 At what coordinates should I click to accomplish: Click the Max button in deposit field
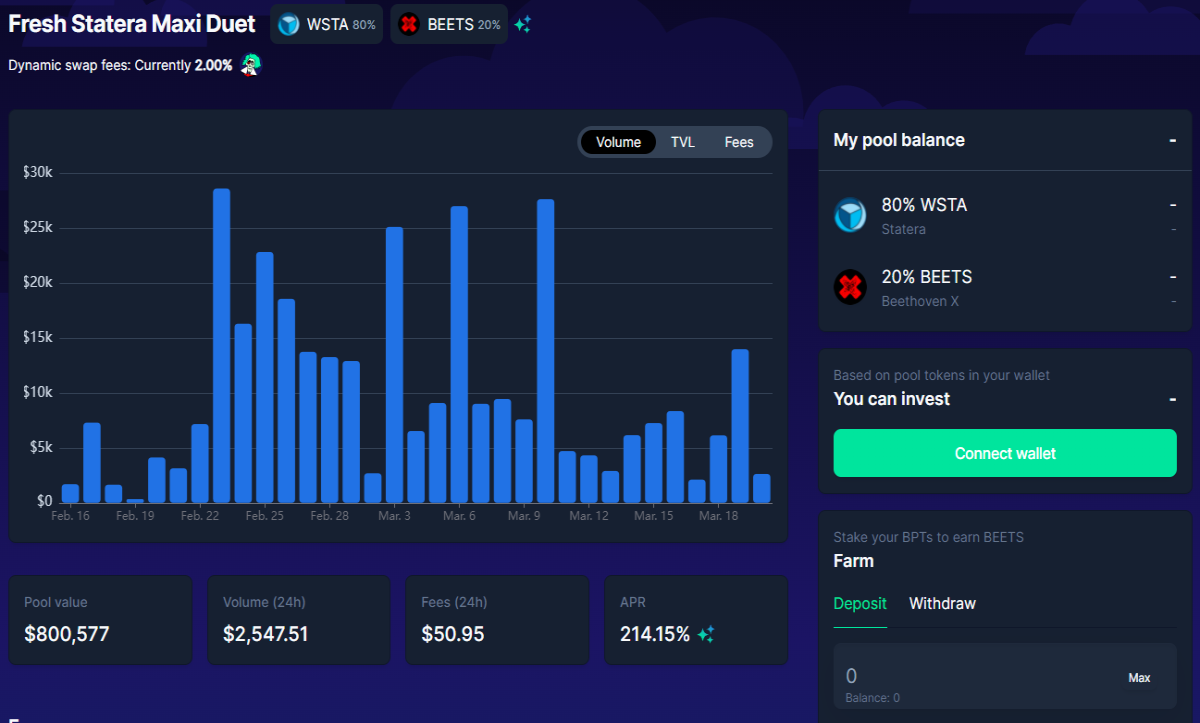coord(1139,678)
